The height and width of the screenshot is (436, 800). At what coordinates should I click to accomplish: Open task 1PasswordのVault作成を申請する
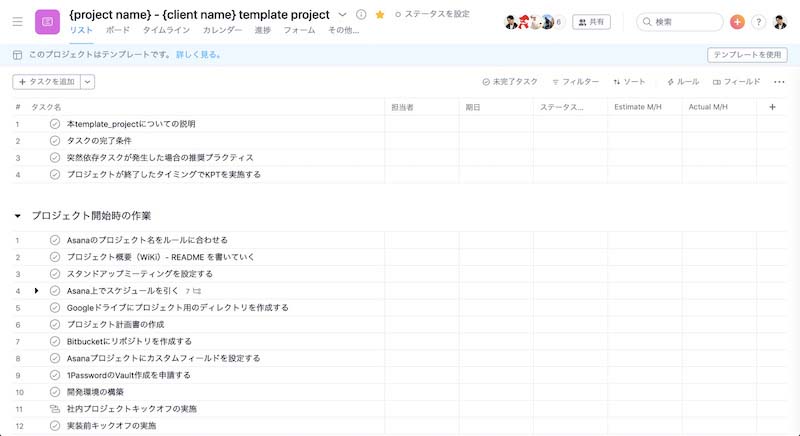point(129,375)
